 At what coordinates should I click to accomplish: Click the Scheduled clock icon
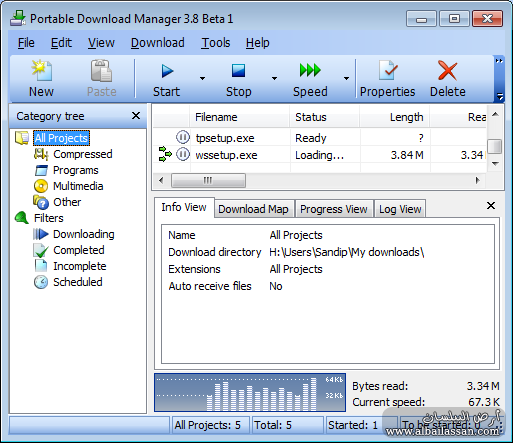(41, 282)
